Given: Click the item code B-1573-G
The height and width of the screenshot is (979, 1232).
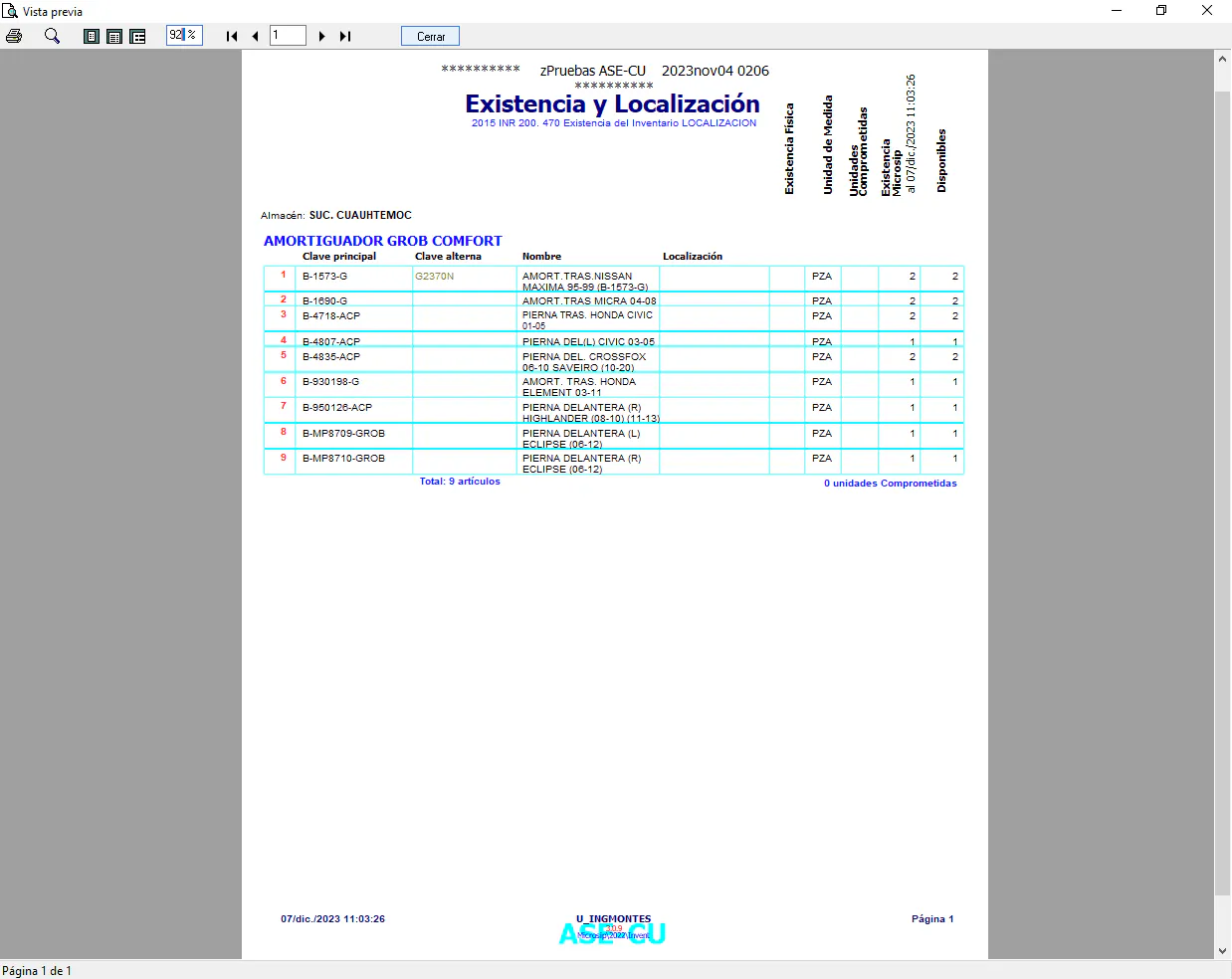Looking at the screenshot, I should pos(325,277).
